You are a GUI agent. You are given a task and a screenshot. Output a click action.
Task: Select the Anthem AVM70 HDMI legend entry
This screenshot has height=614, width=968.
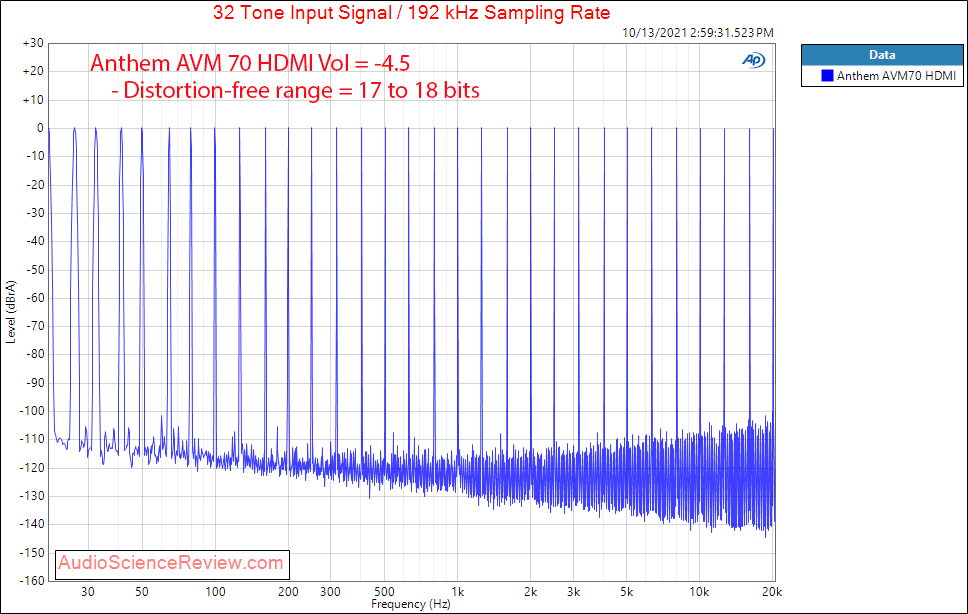(882, 76)
